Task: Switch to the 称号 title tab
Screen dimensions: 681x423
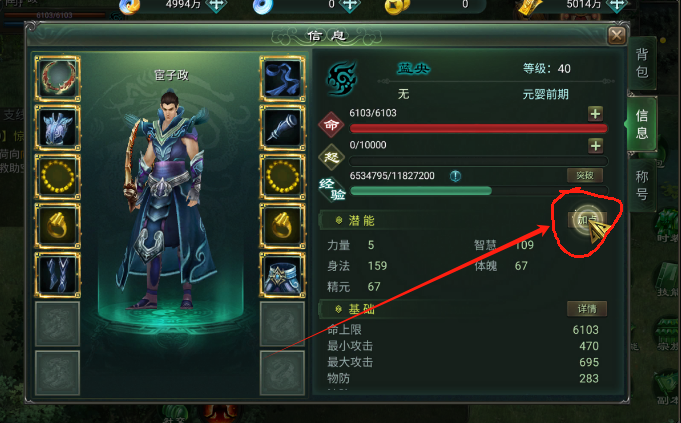Action: coord(642,185)
